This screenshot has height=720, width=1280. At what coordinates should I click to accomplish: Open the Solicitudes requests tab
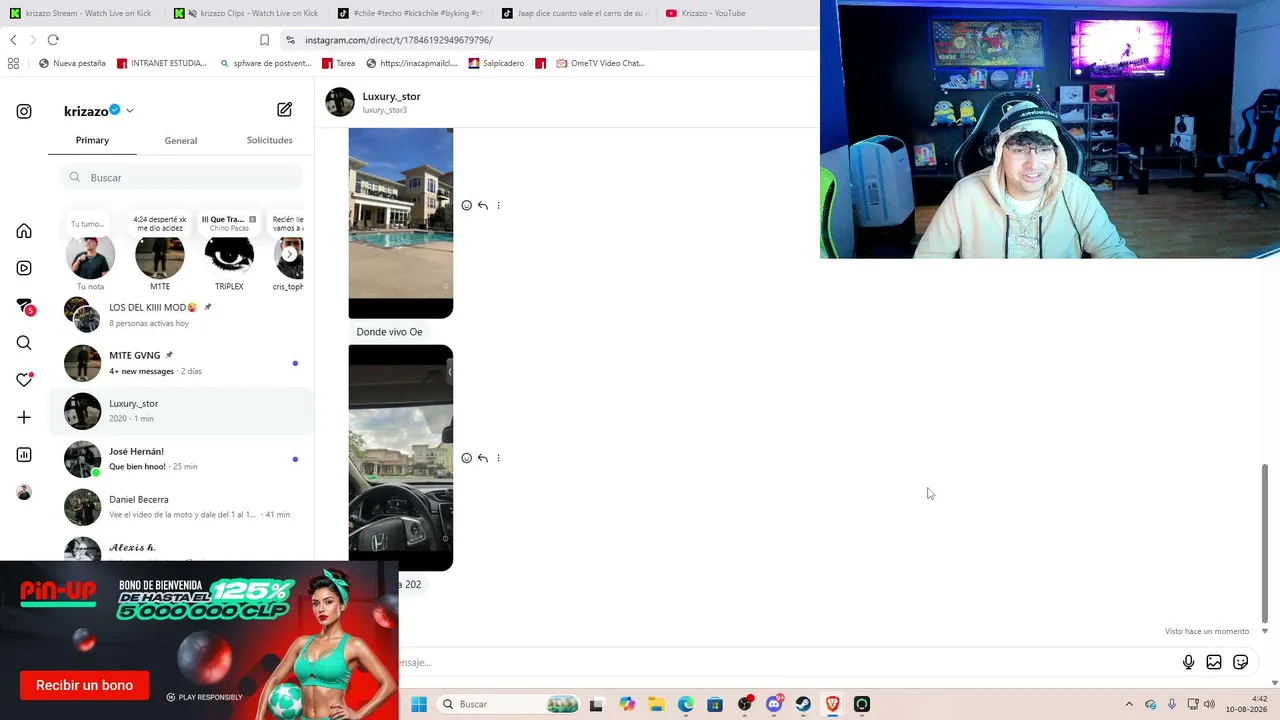(270, 140)
